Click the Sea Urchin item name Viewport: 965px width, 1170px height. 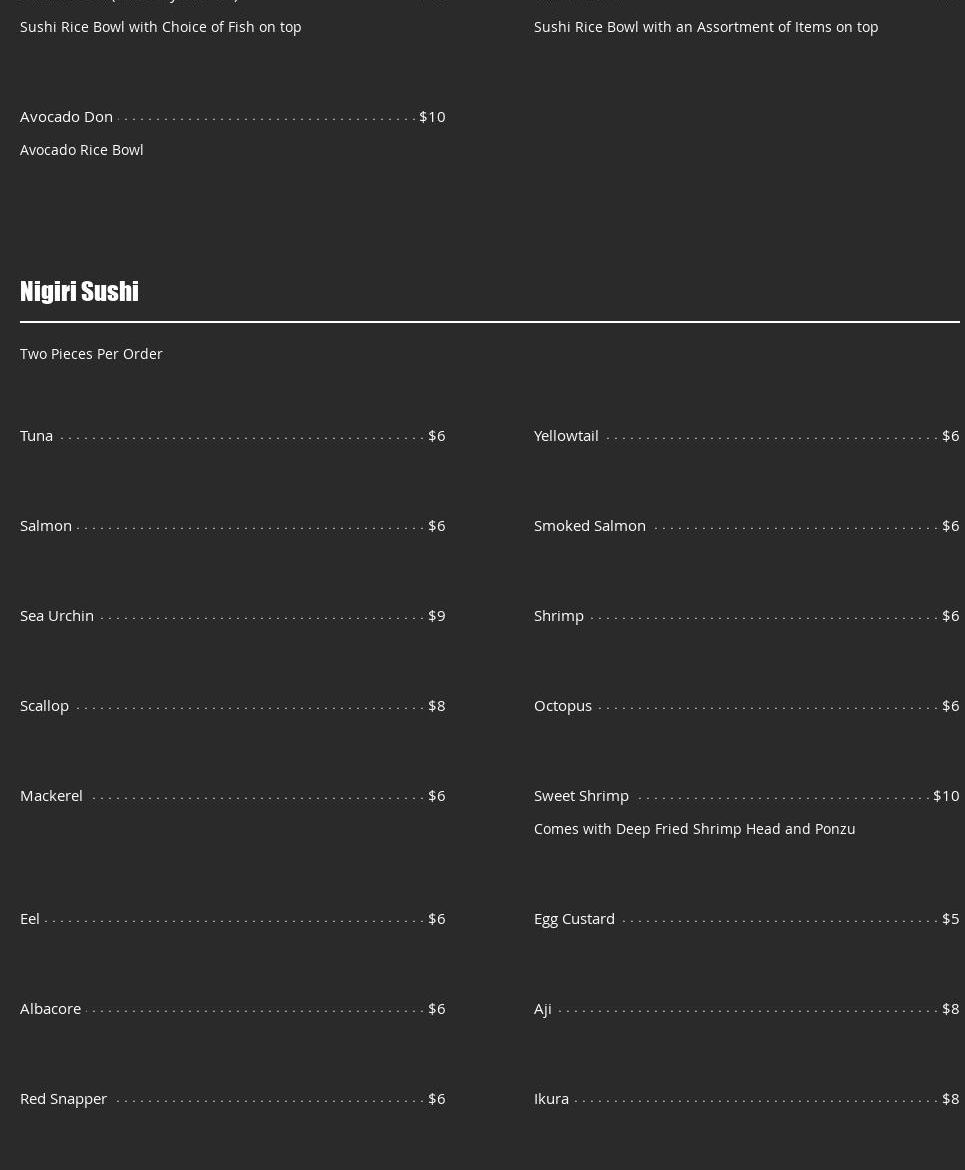pyautogui.click(x=57, y=615)
